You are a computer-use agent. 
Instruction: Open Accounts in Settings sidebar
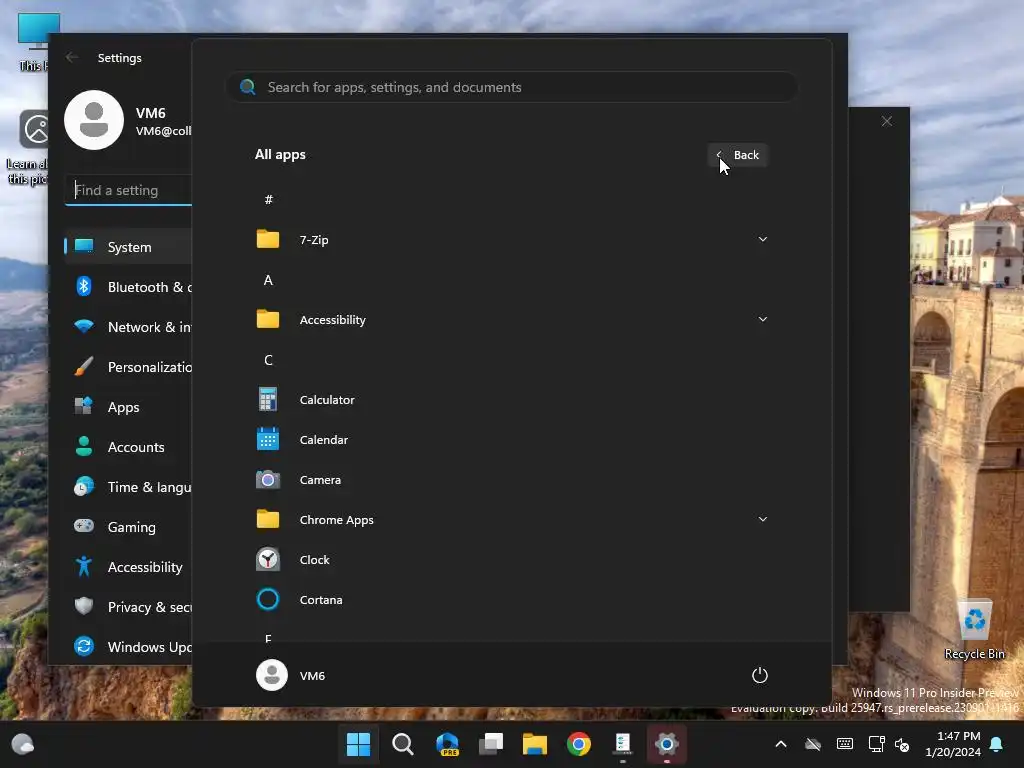(128, 447)
